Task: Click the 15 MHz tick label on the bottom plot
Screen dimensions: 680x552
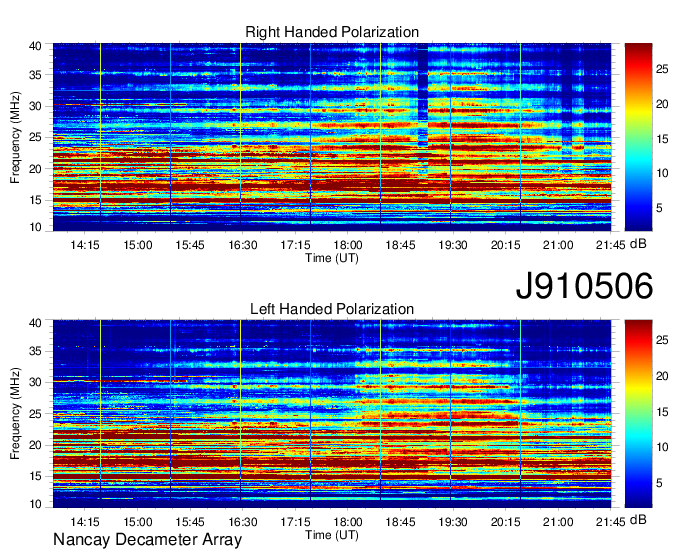Action: click(x=35, y=477)
